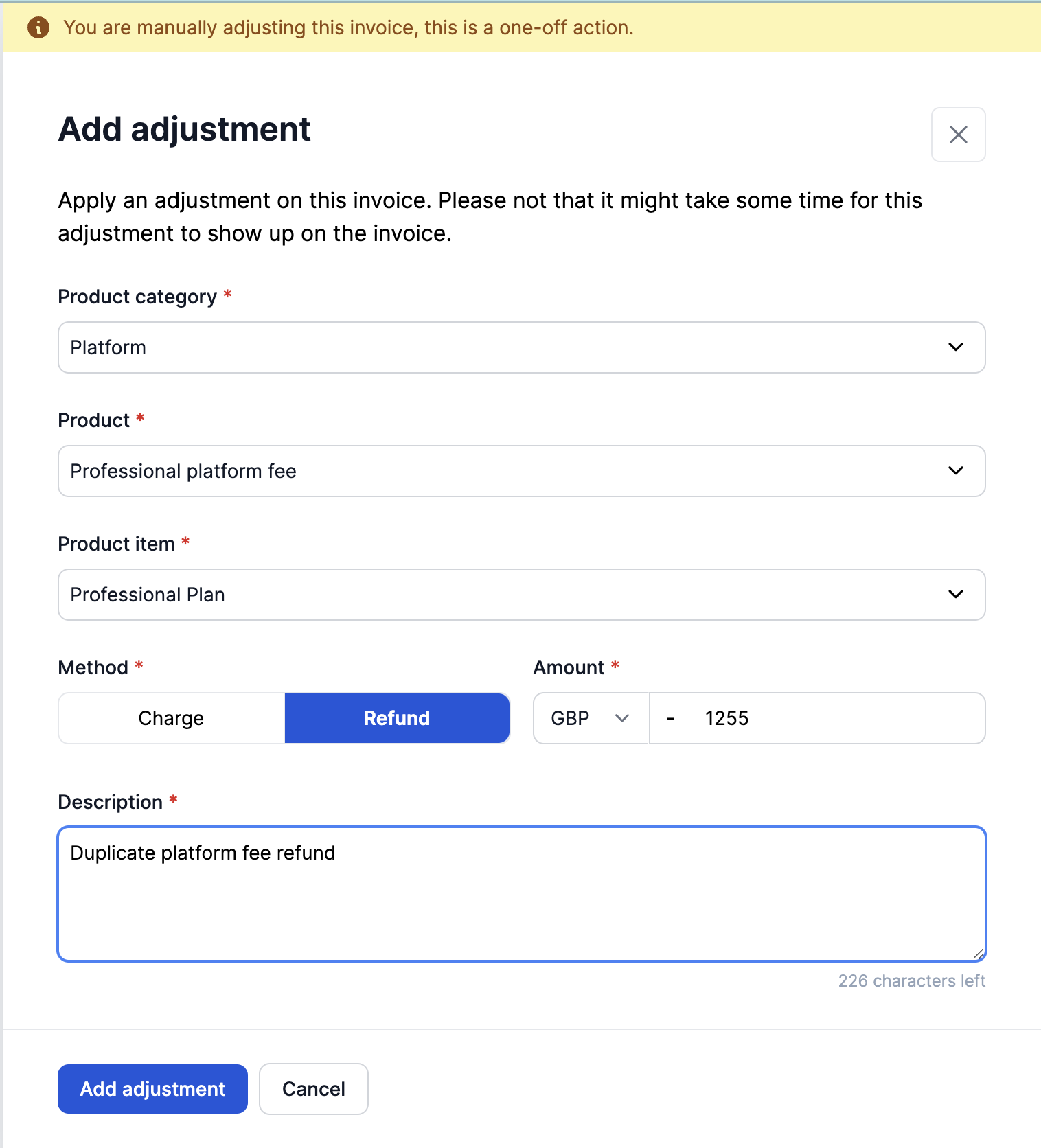Select the Charge method
The image size is (1041, 1148).
click(x=171, y=718)
